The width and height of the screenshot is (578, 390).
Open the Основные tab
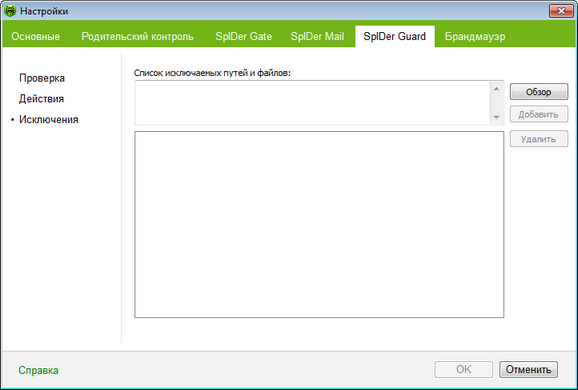pyautogui.click(x=35, y=36)
